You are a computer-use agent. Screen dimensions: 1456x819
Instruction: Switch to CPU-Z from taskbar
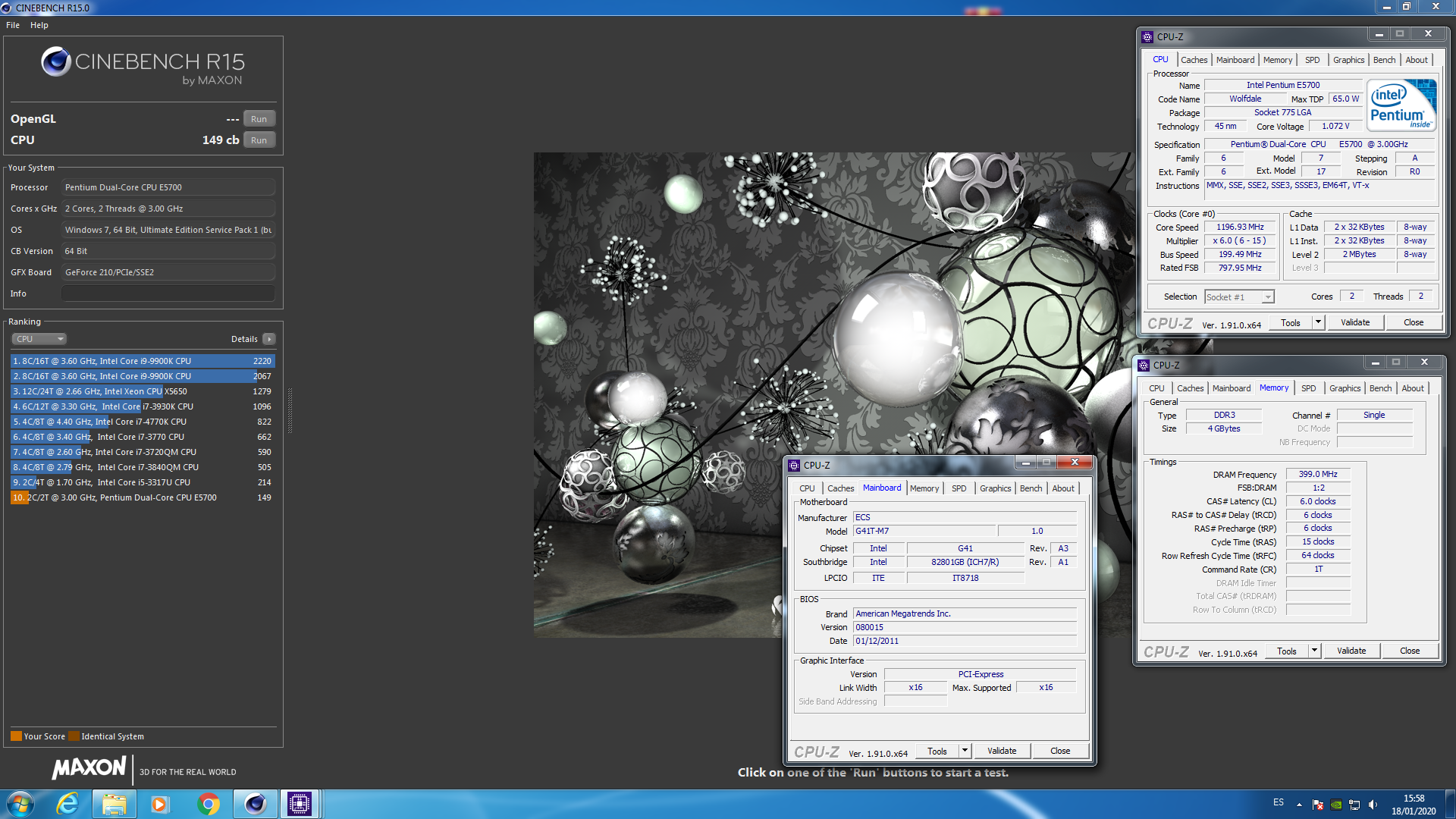(300, 804)
